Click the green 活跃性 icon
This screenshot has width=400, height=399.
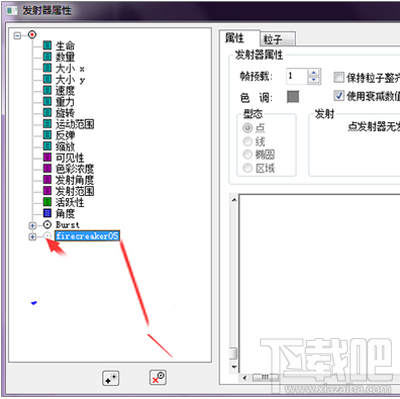pyautogui.click(x=47, y=202)
